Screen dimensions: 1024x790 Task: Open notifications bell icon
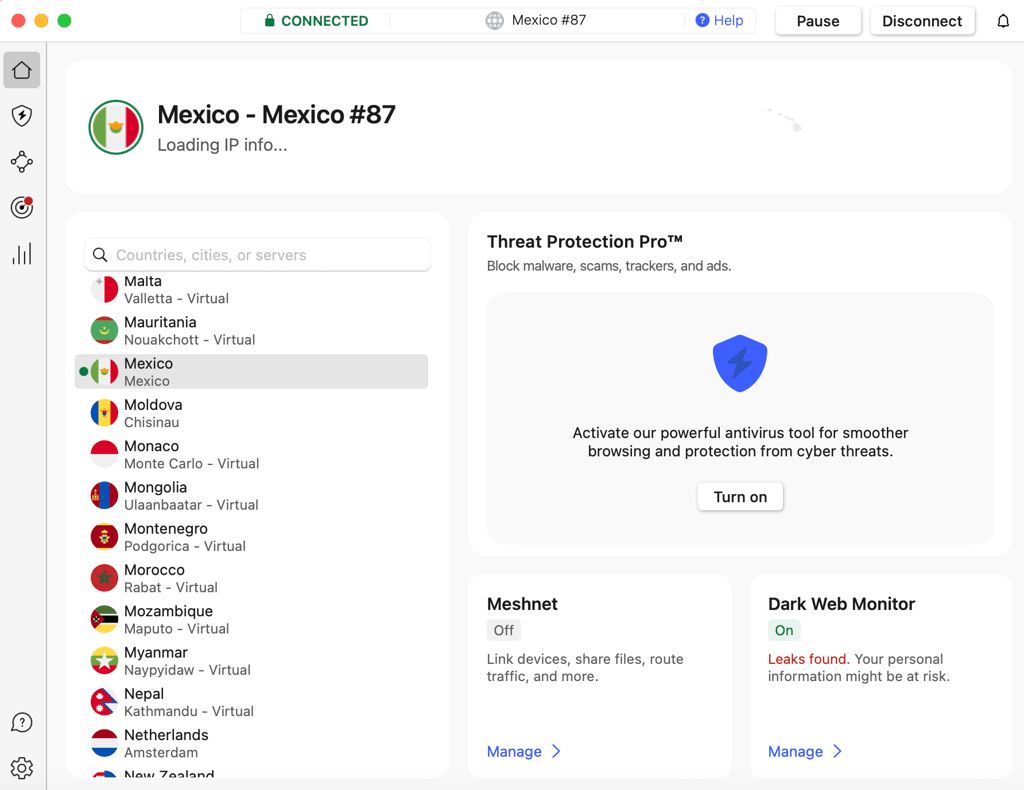pyautogui.click(x=1003, y=21)
